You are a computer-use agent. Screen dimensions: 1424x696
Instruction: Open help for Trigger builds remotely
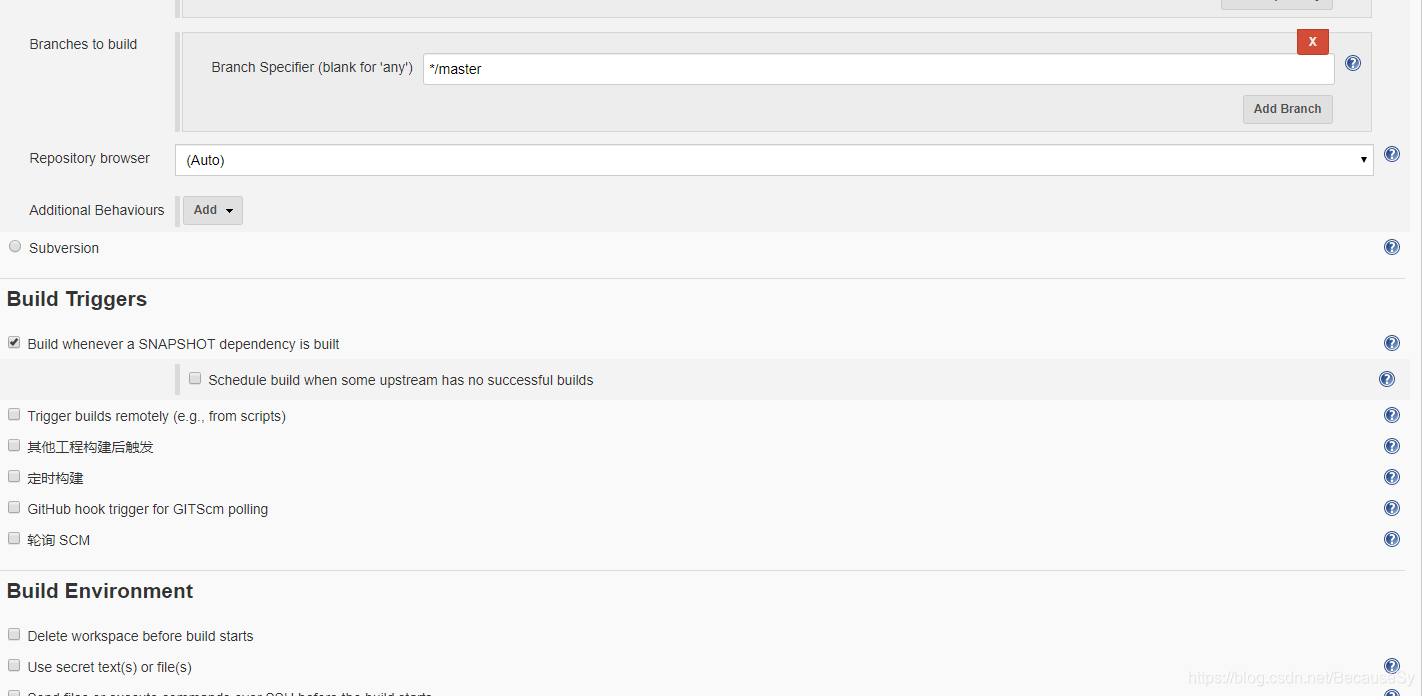(1392, 415)
